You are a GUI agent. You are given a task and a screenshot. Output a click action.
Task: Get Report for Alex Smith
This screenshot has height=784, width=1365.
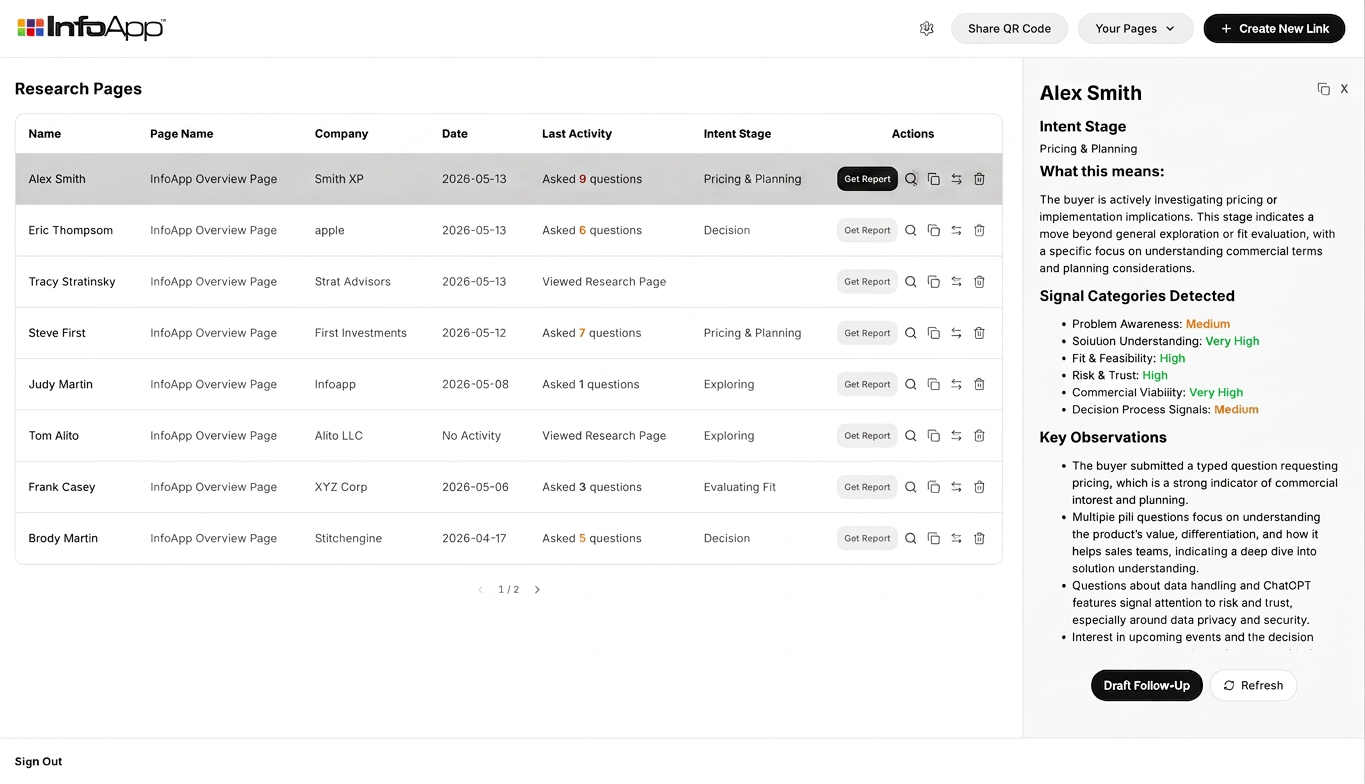(867, 179)
